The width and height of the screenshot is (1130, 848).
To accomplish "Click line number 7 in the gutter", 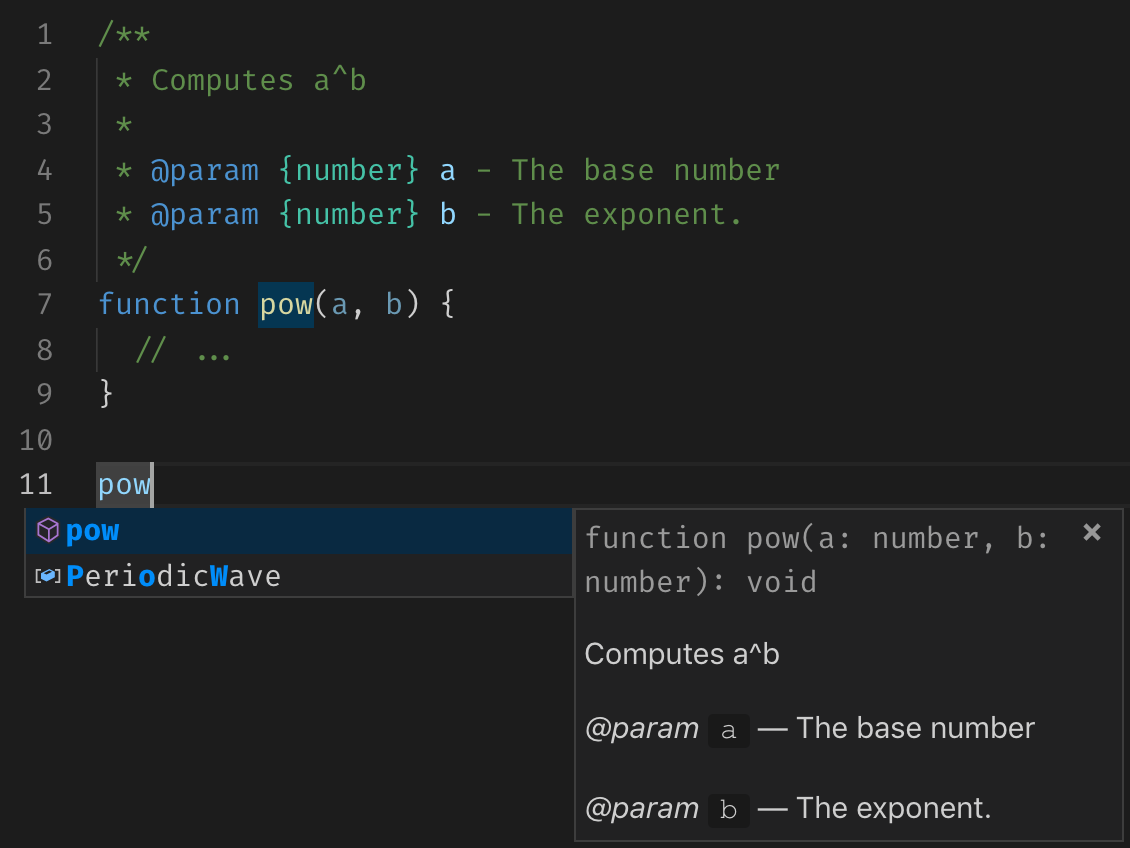I will click(x=43, y=304).
